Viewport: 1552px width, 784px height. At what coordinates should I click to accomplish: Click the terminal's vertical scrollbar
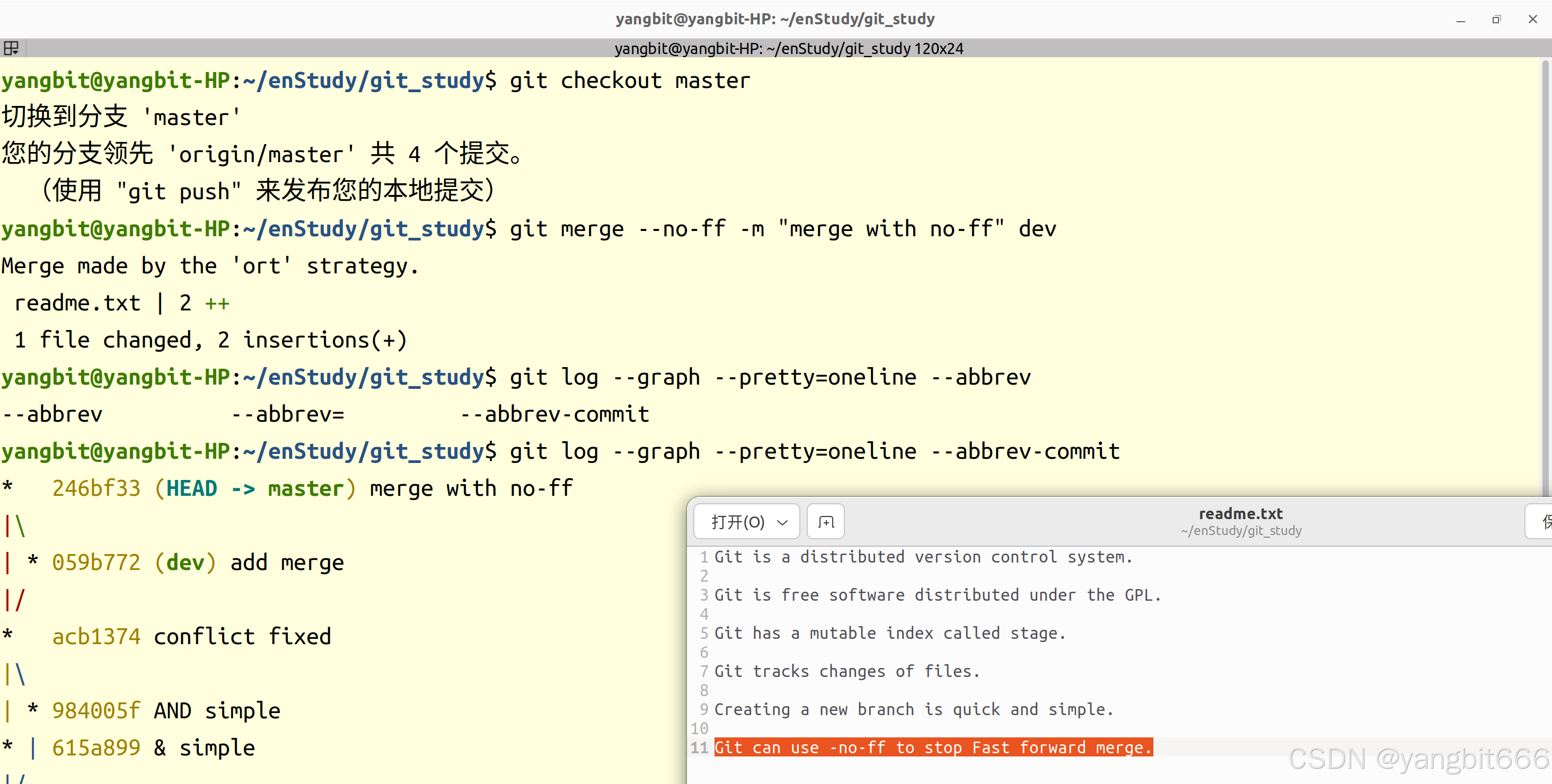pyautogui.click(x=1546, y=271)
